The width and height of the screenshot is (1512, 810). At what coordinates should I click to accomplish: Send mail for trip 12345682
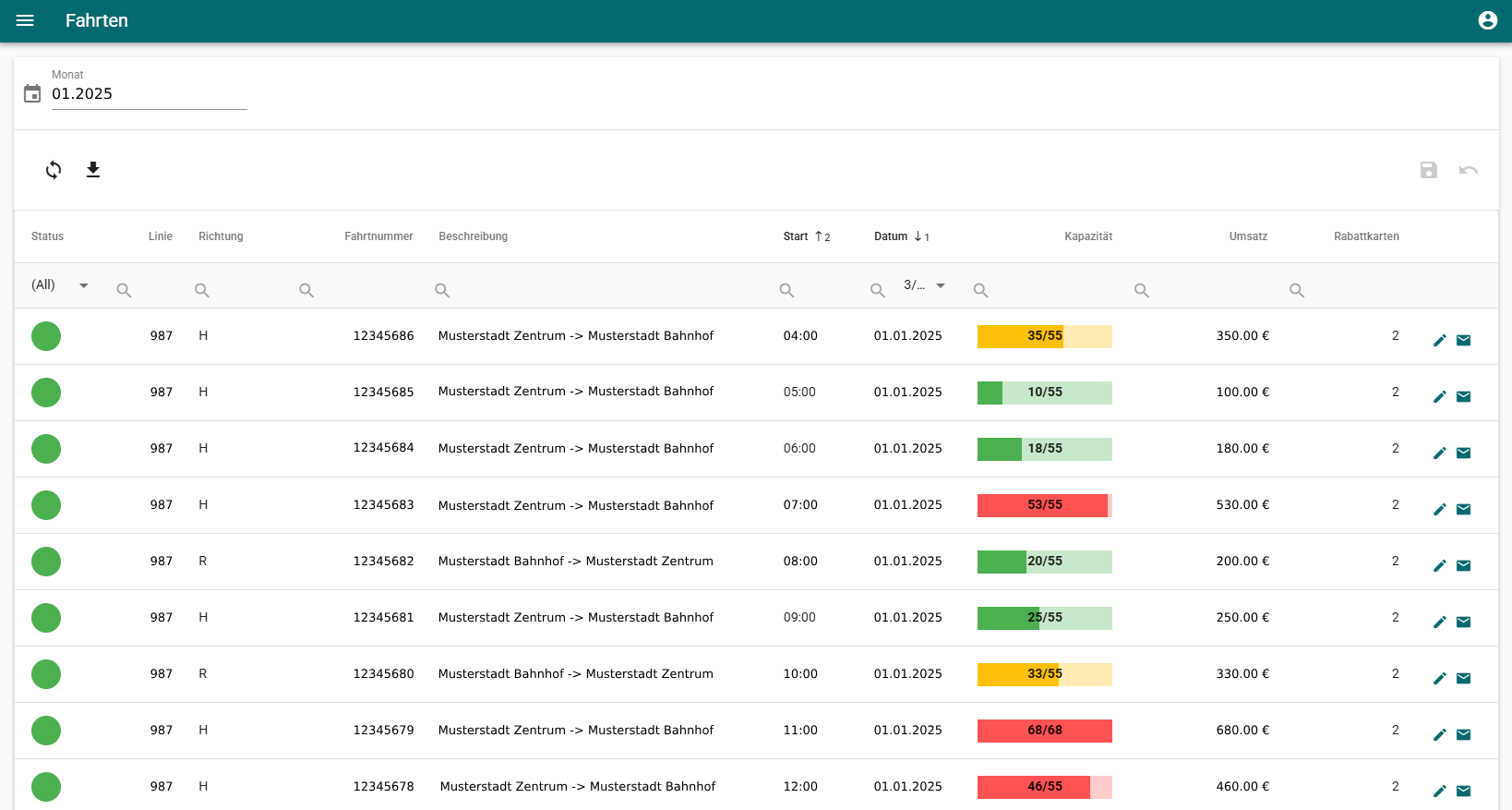1464,566
